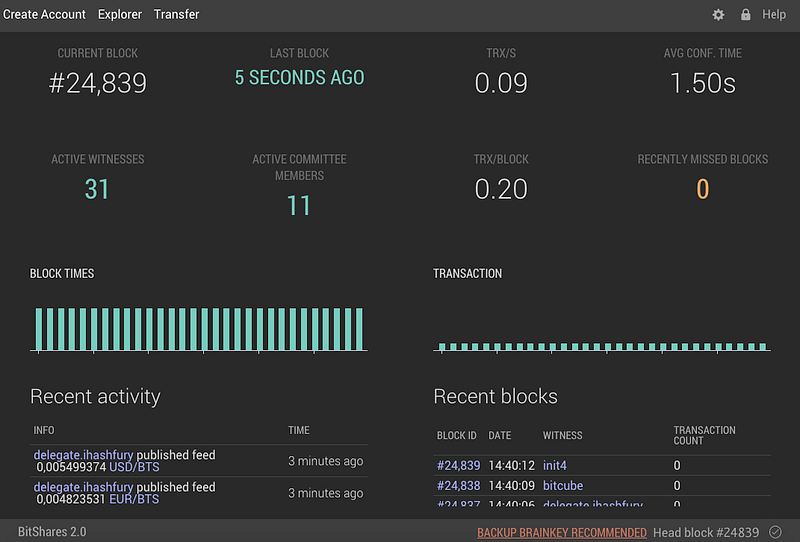Click the Active Witnesses count 31
The width and height of the screenshot is (800, 542).
click(x=97, y=189)
